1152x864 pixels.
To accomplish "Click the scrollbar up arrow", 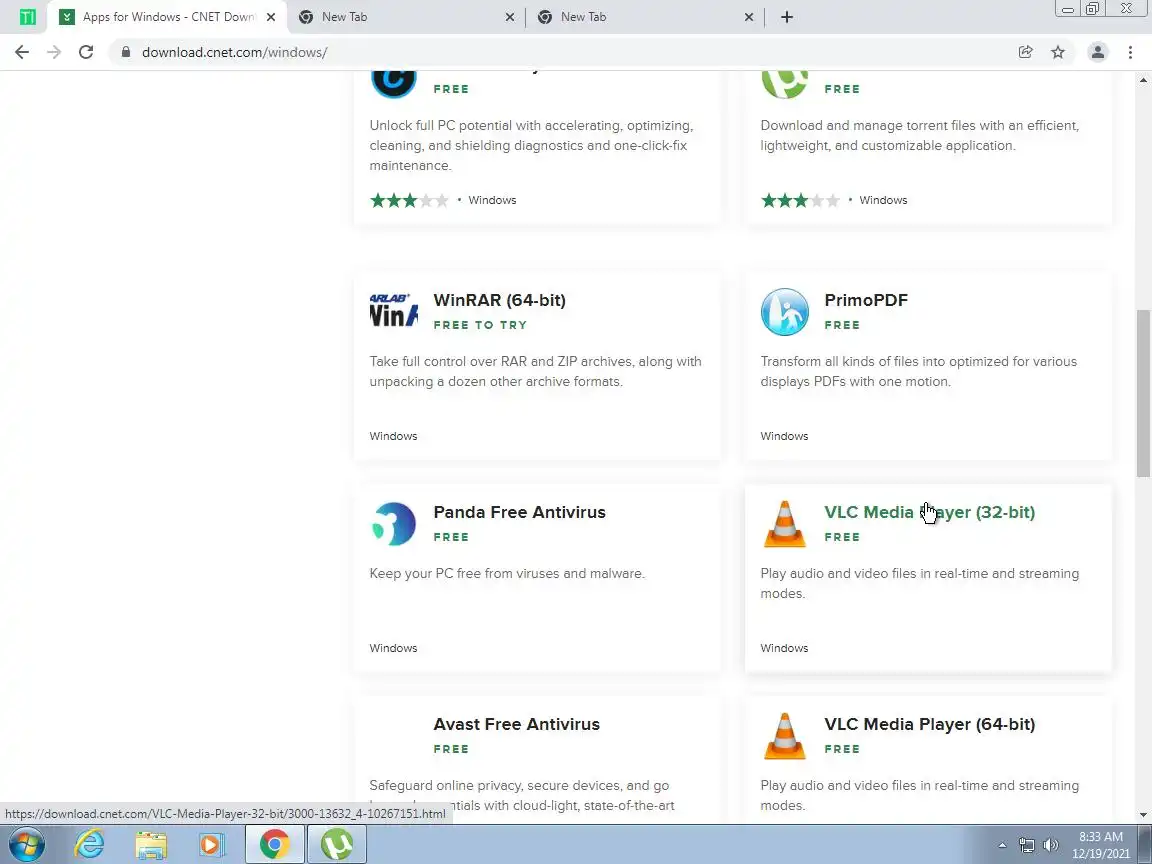I will tap(1144, 79).
